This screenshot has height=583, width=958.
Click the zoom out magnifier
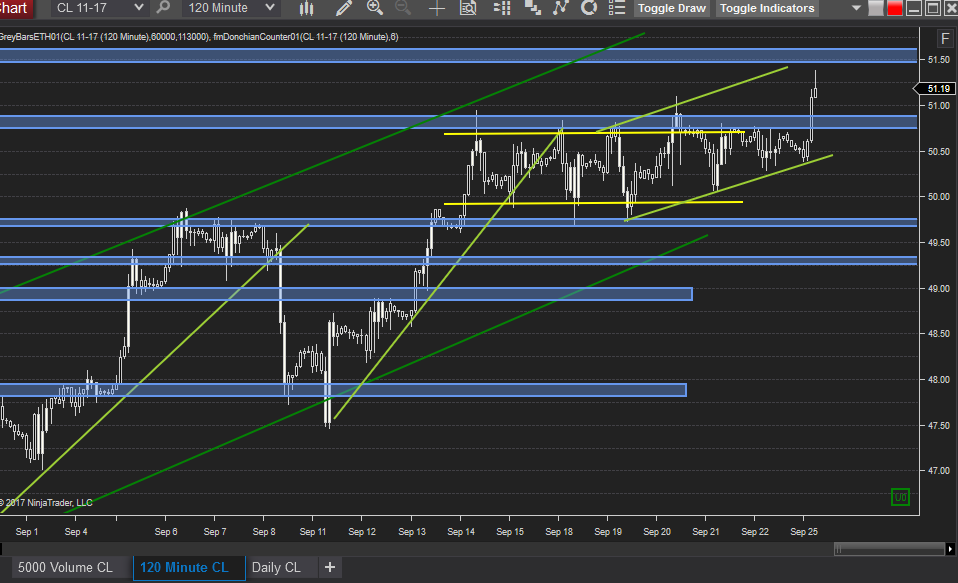403,8
